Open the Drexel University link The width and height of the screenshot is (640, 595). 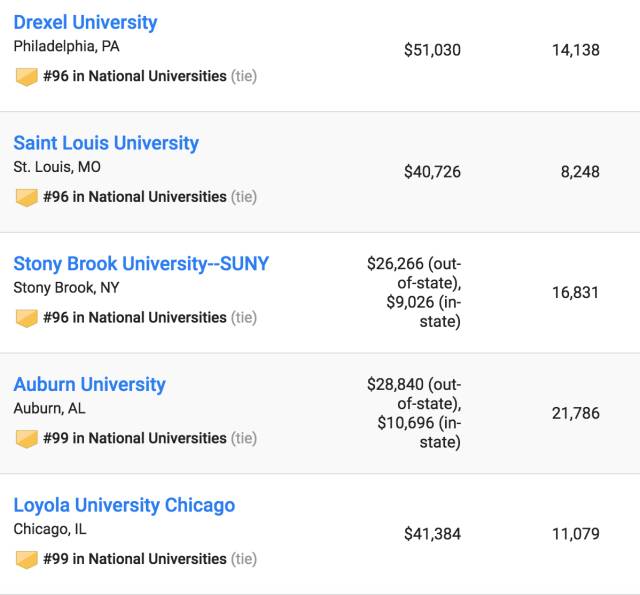click(x=85, y=22)
